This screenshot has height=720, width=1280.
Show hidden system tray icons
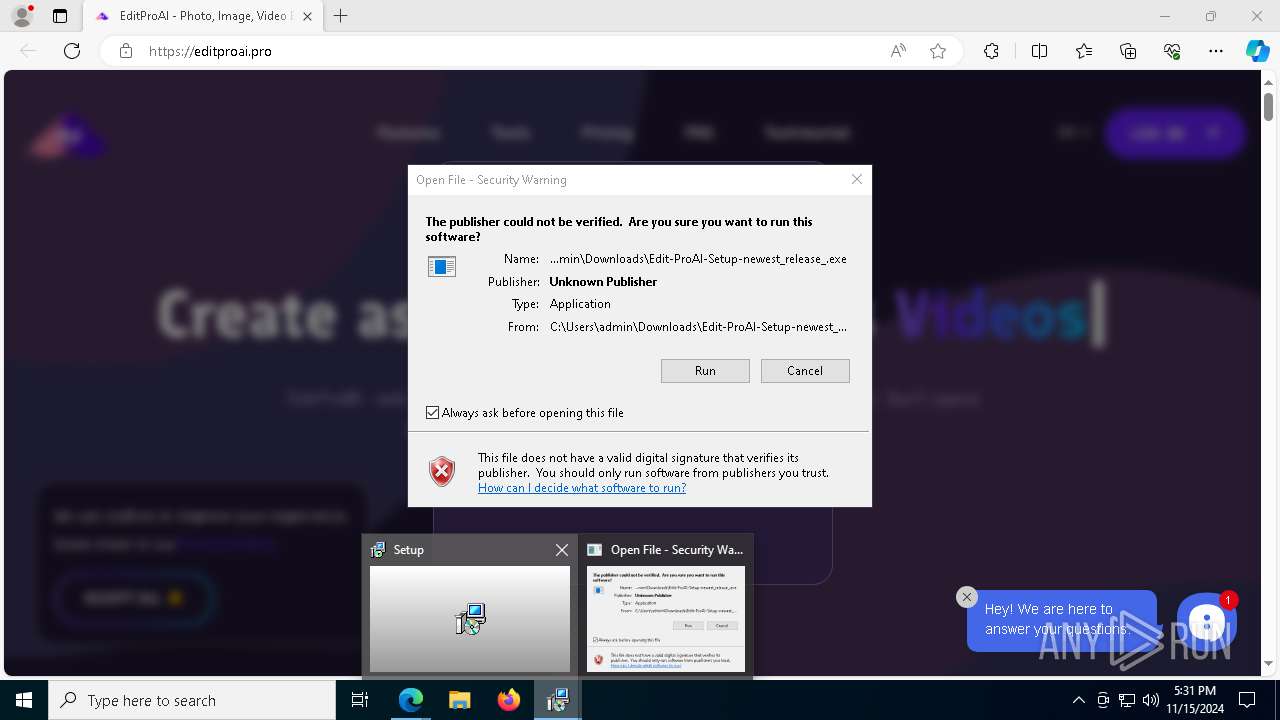(x=1078, y=701)
